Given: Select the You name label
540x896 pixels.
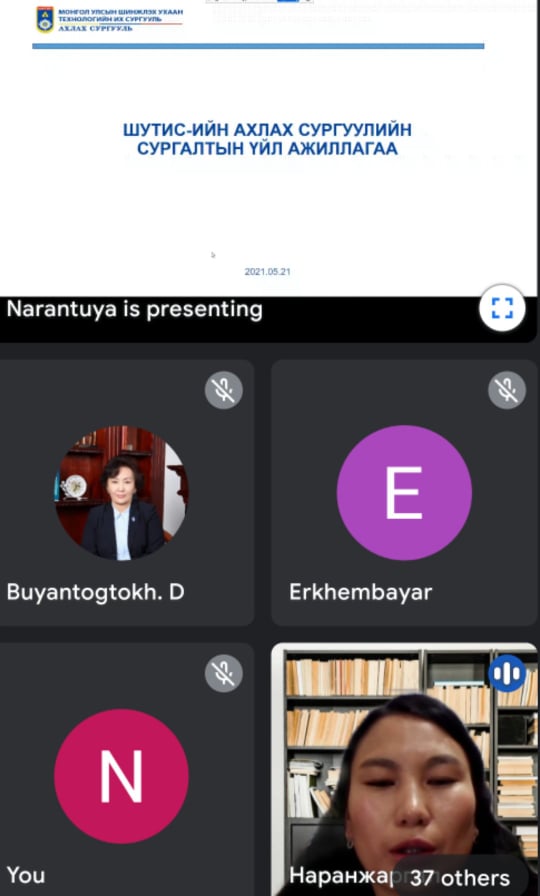Looking at the screenshot, I should click(x=26, y=875).
